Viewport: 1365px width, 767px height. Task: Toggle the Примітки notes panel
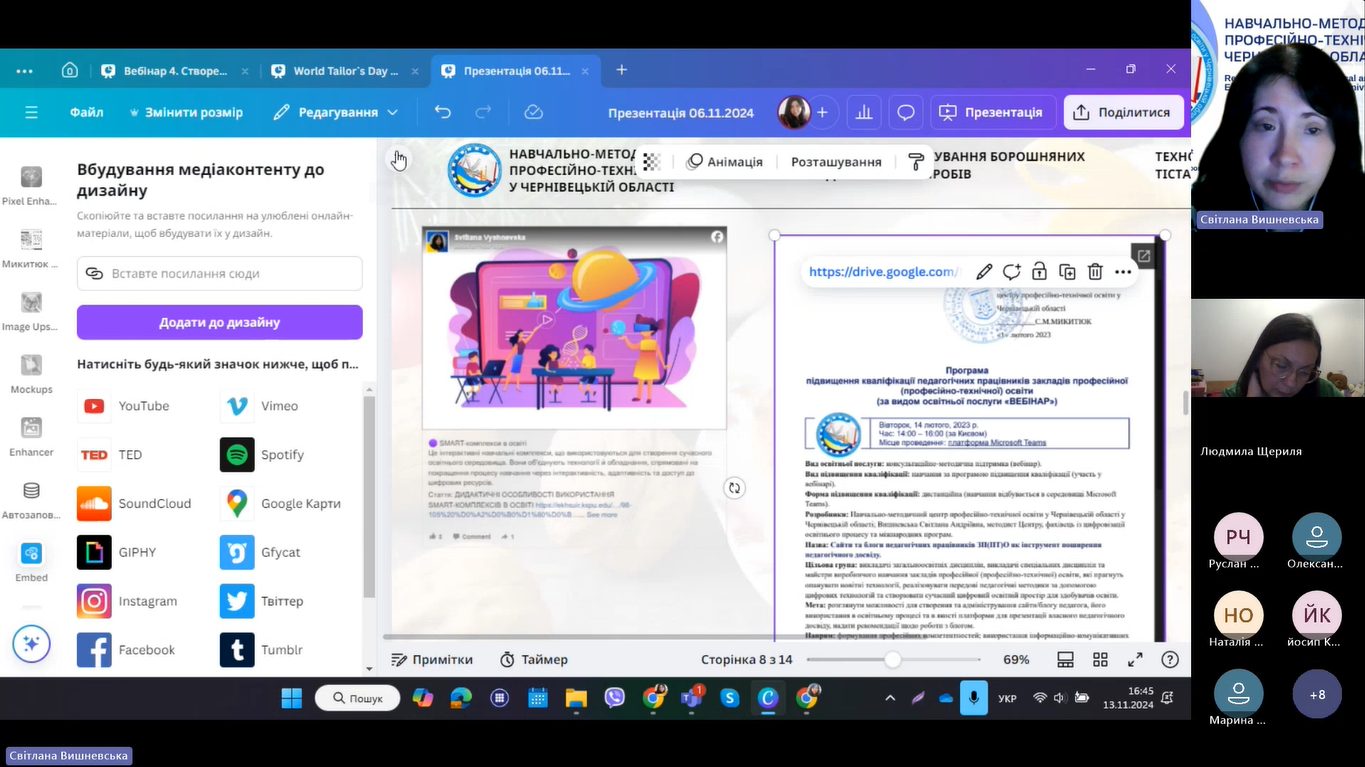(432, 660)
